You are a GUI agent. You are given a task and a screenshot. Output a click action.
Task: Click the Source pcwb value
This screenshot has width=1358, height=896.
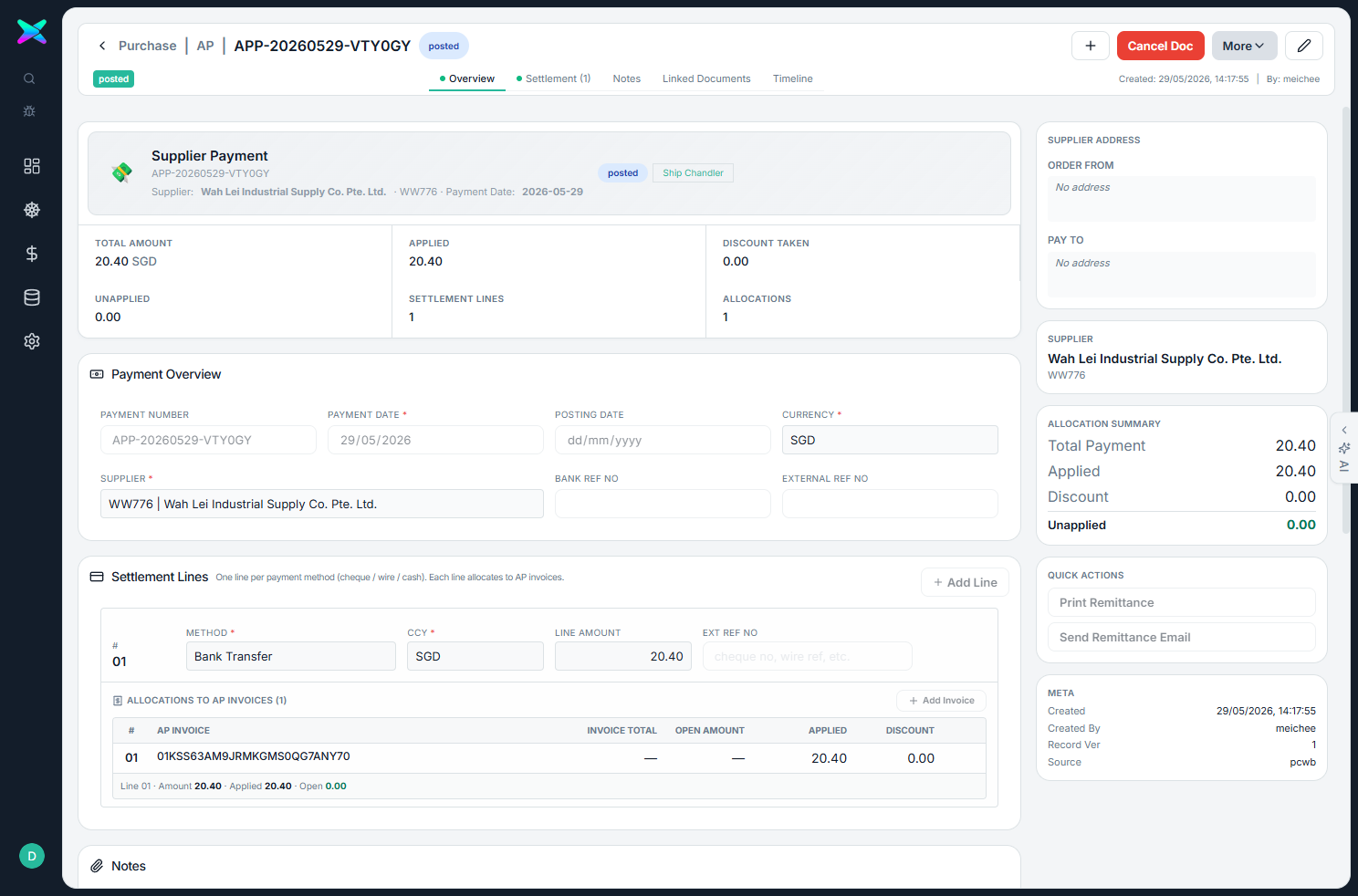[x=1302, y=762]
